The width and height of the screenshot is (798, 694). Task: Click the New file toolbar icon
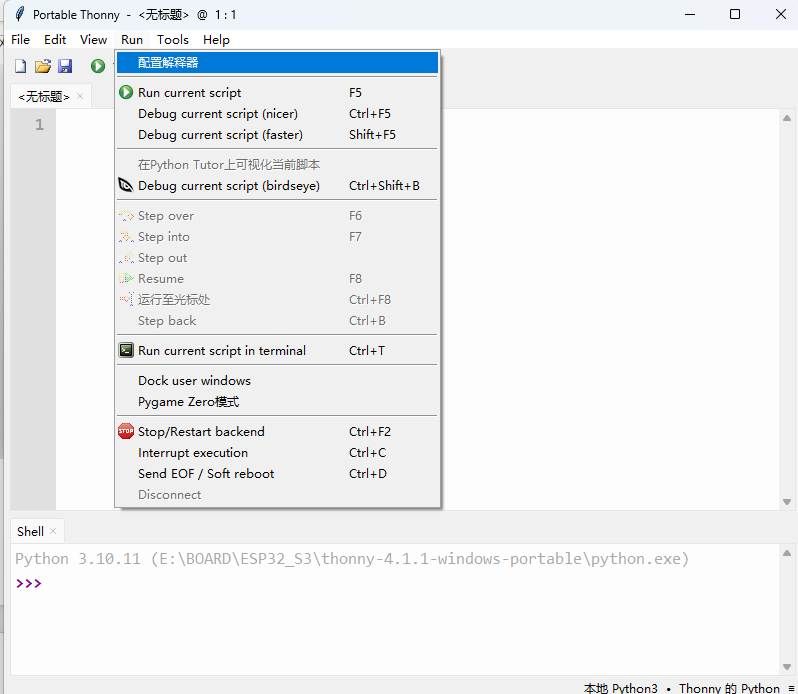[20, 66]
